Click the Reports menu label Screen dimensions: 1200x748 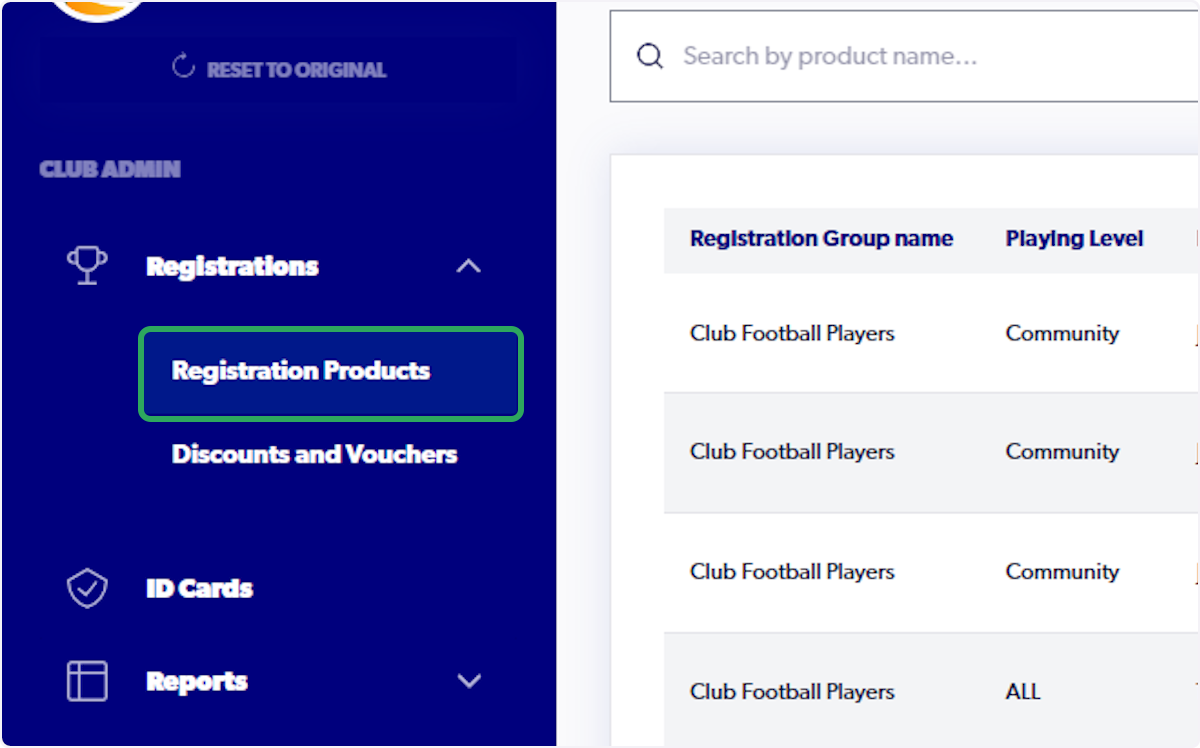pos(197,681)
